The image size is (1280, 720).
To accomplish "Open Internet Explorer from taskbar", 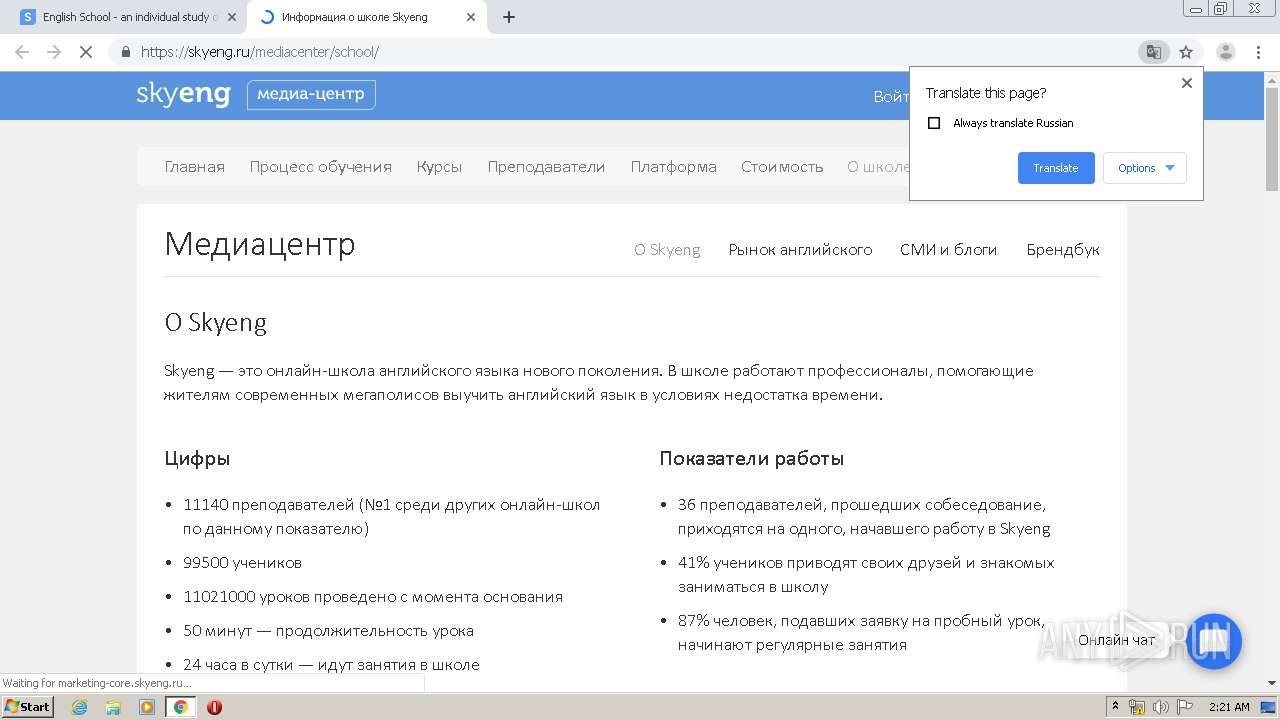I will pos(79,707).
